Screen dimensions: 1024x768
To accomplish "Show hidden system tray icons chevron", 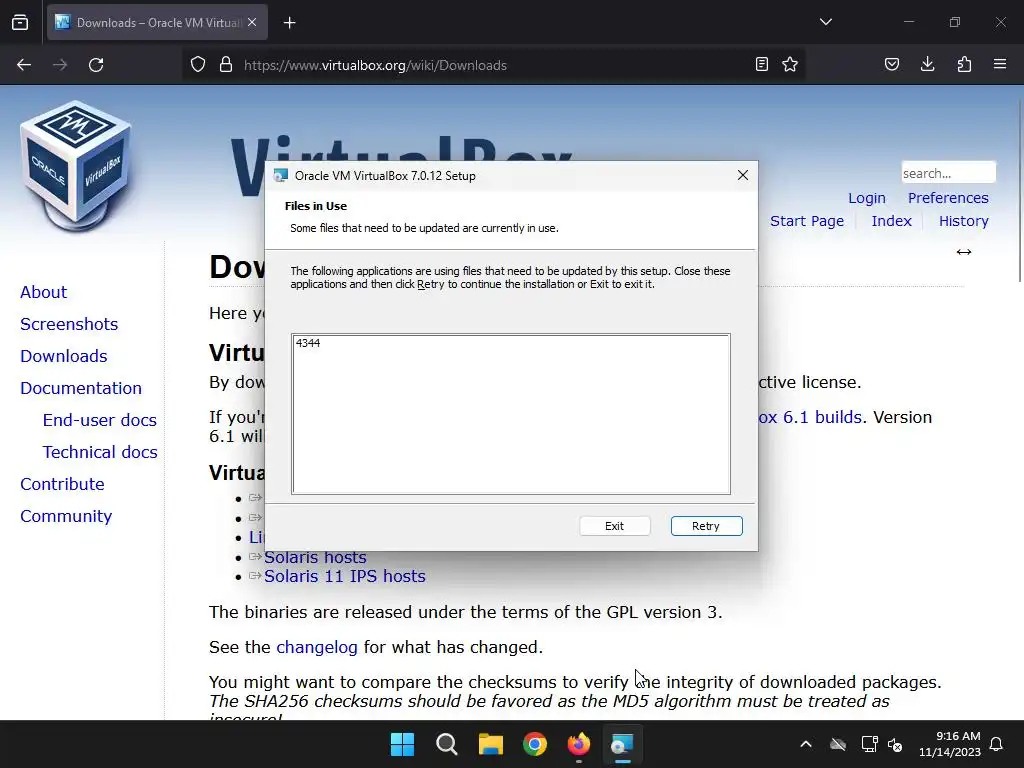I will coord(806,744).
